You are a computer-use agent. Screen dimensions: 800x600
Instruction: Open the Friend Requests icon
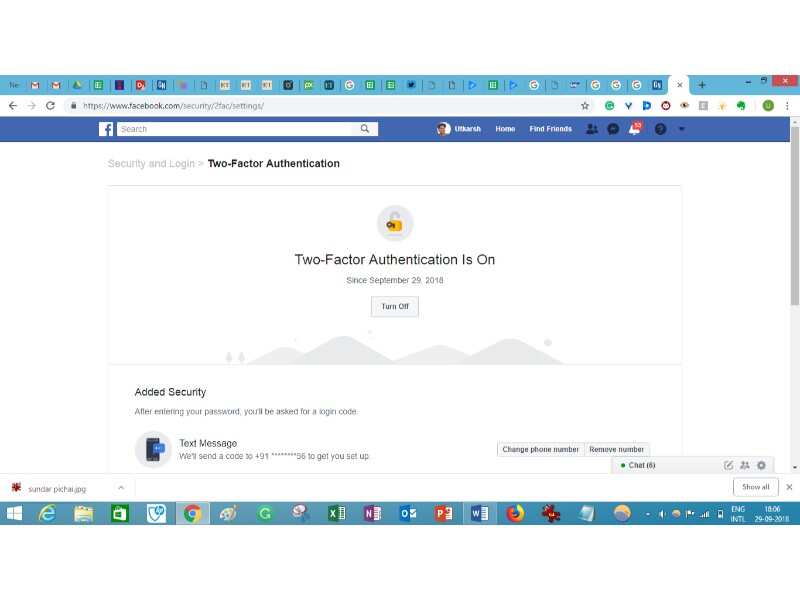coord(592,129)
